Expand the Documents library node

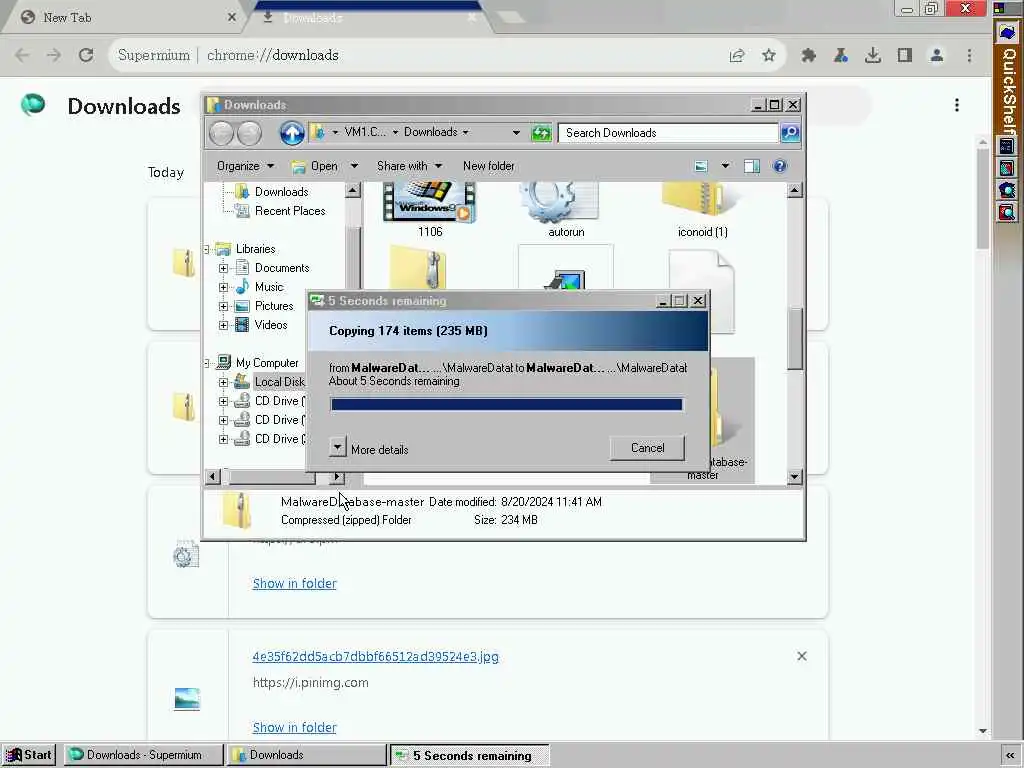click(x=223, y=268)
